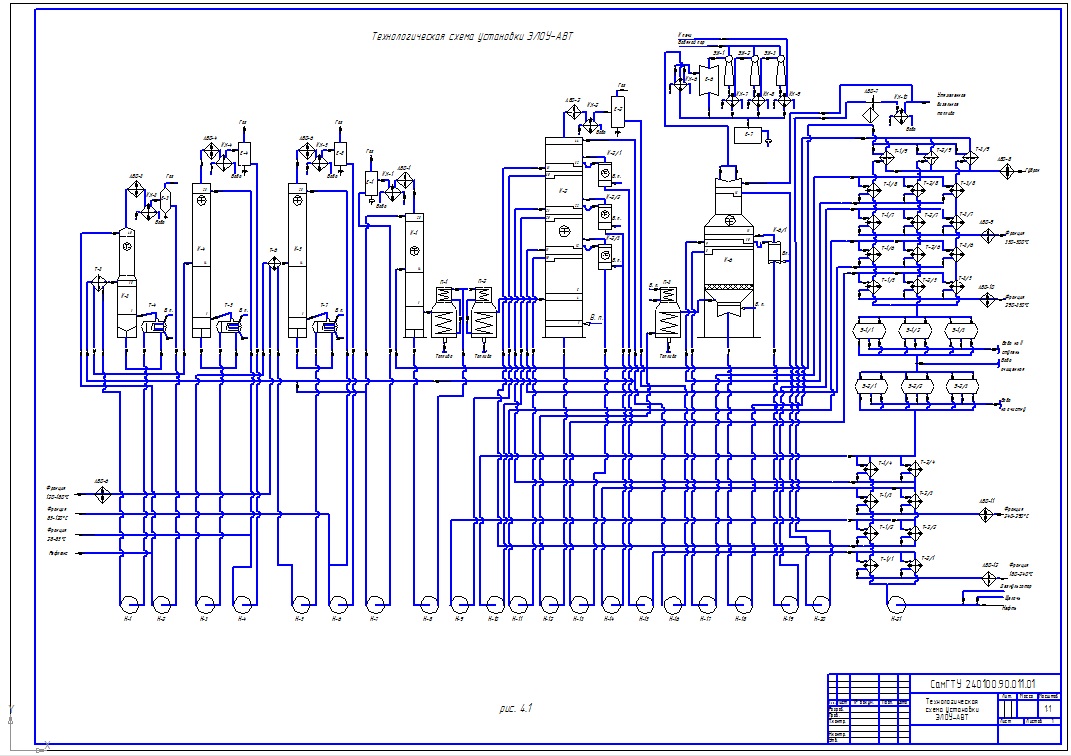Select the pump symbol labeled Н-2
The image size is (1071, 756).
(x=161, y=604)
